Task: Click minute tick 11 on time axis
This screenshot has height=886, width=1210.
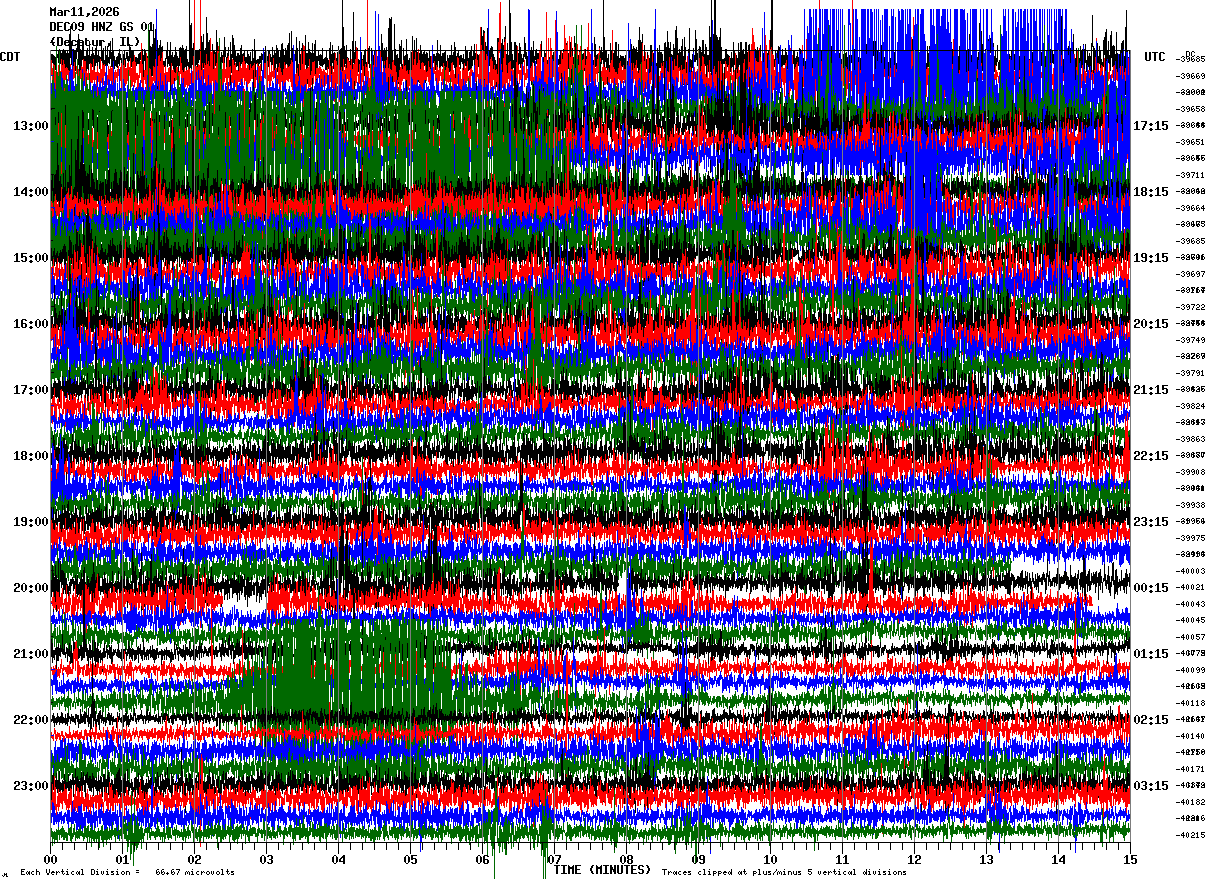Action: (843, 858)
